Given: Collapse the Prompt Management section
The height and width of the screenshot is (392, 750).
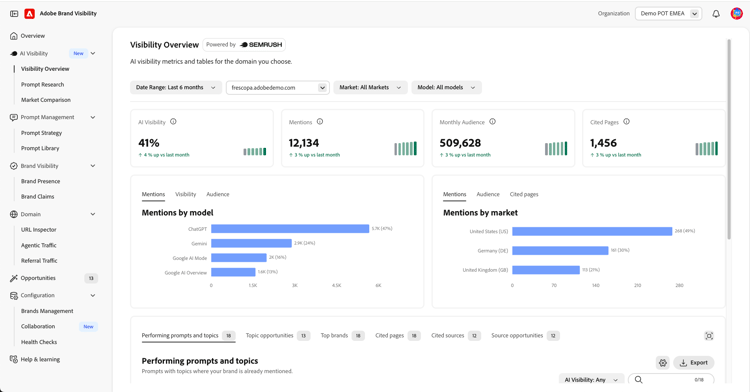Looking at the screenshot, I should point(93,117).
